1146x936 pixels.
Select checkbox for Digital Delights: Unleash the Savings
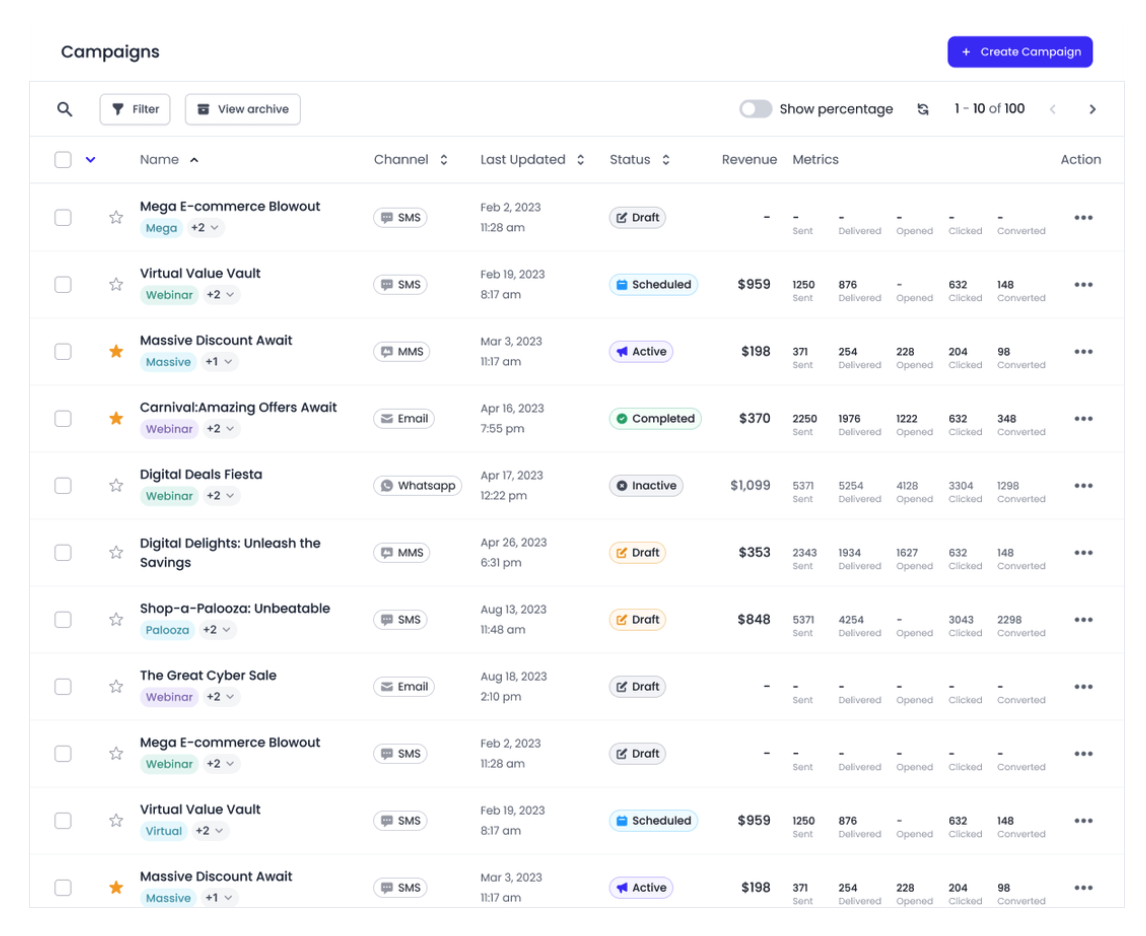[x=63, y=553]
